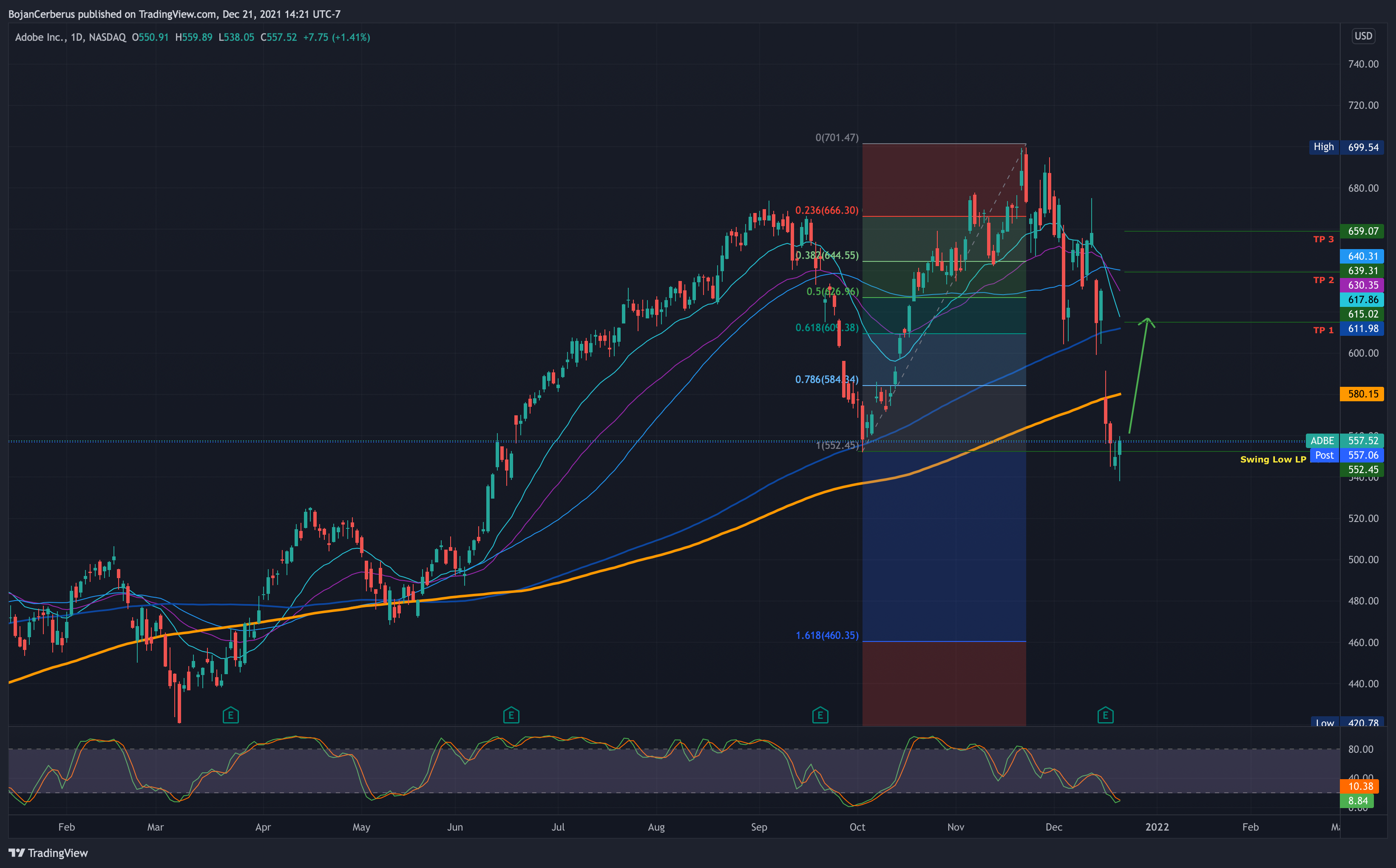The height and width of the screenshot is (868, 1396).
Task: Click the Oct time axis label
Action: tap(857, 827)
